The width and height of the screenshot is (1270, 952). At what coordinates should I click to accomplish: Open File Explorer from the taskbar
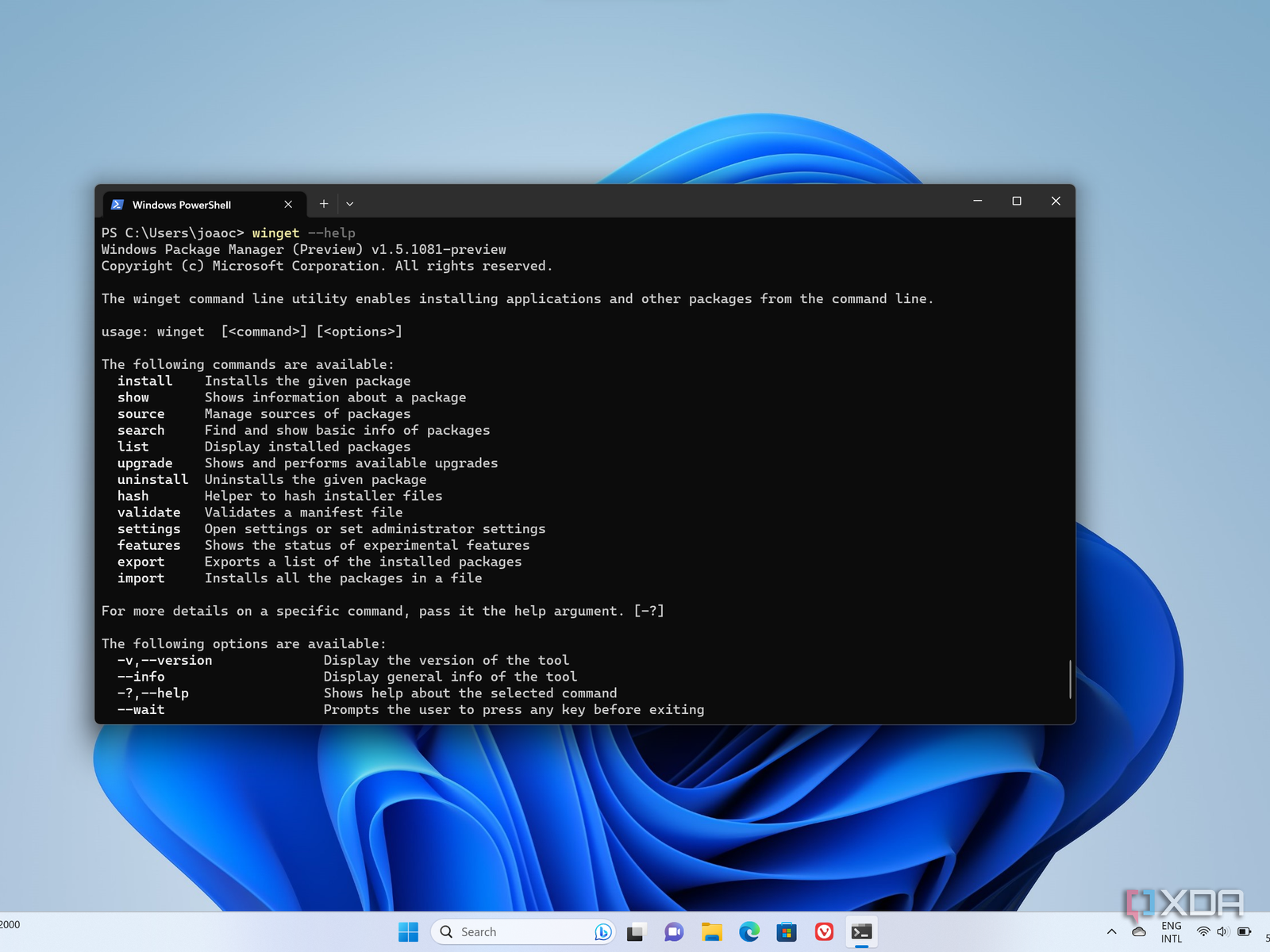coord(711,932)
